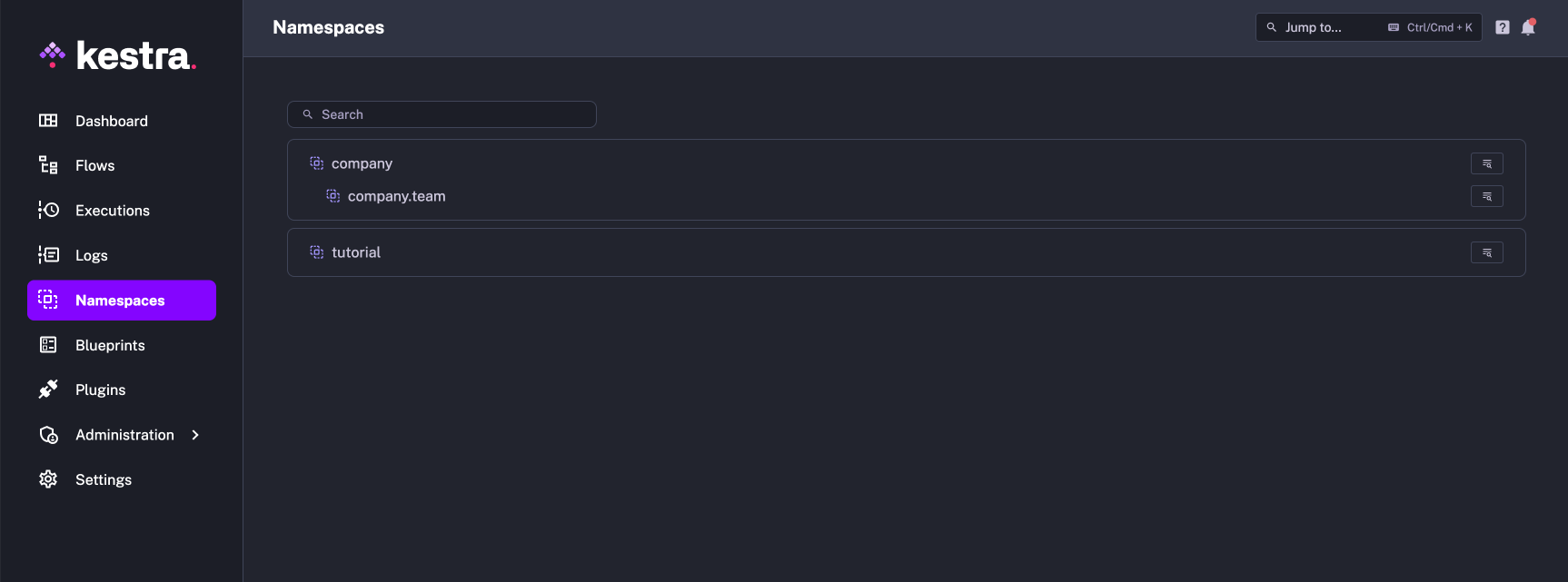Click the Executions clock icon
This screenshot has height=582, width=1568.
pos(47,210)
